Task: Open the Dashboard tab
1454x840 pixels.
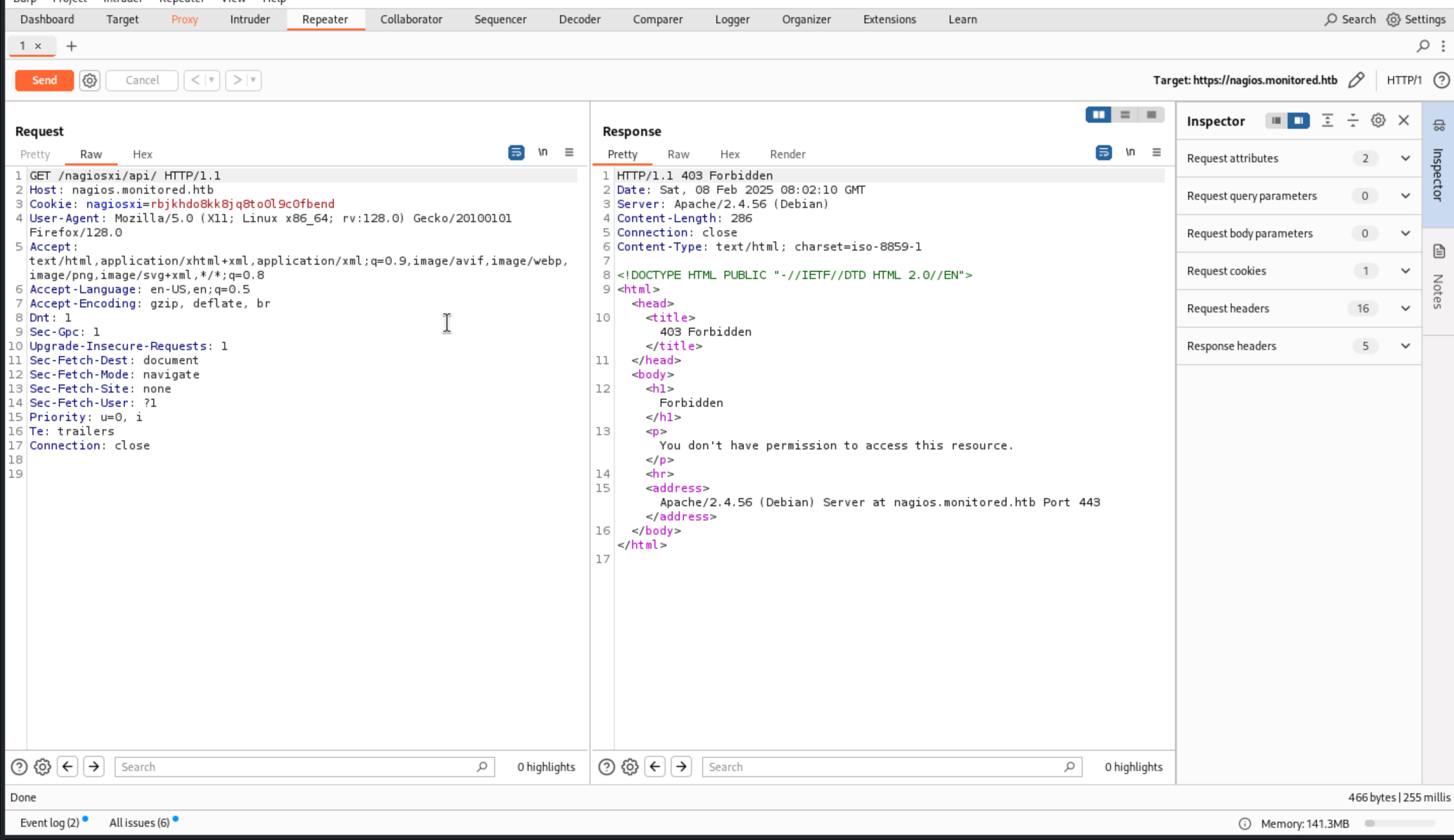Action: pyautogui.click(x=47, y=19)
